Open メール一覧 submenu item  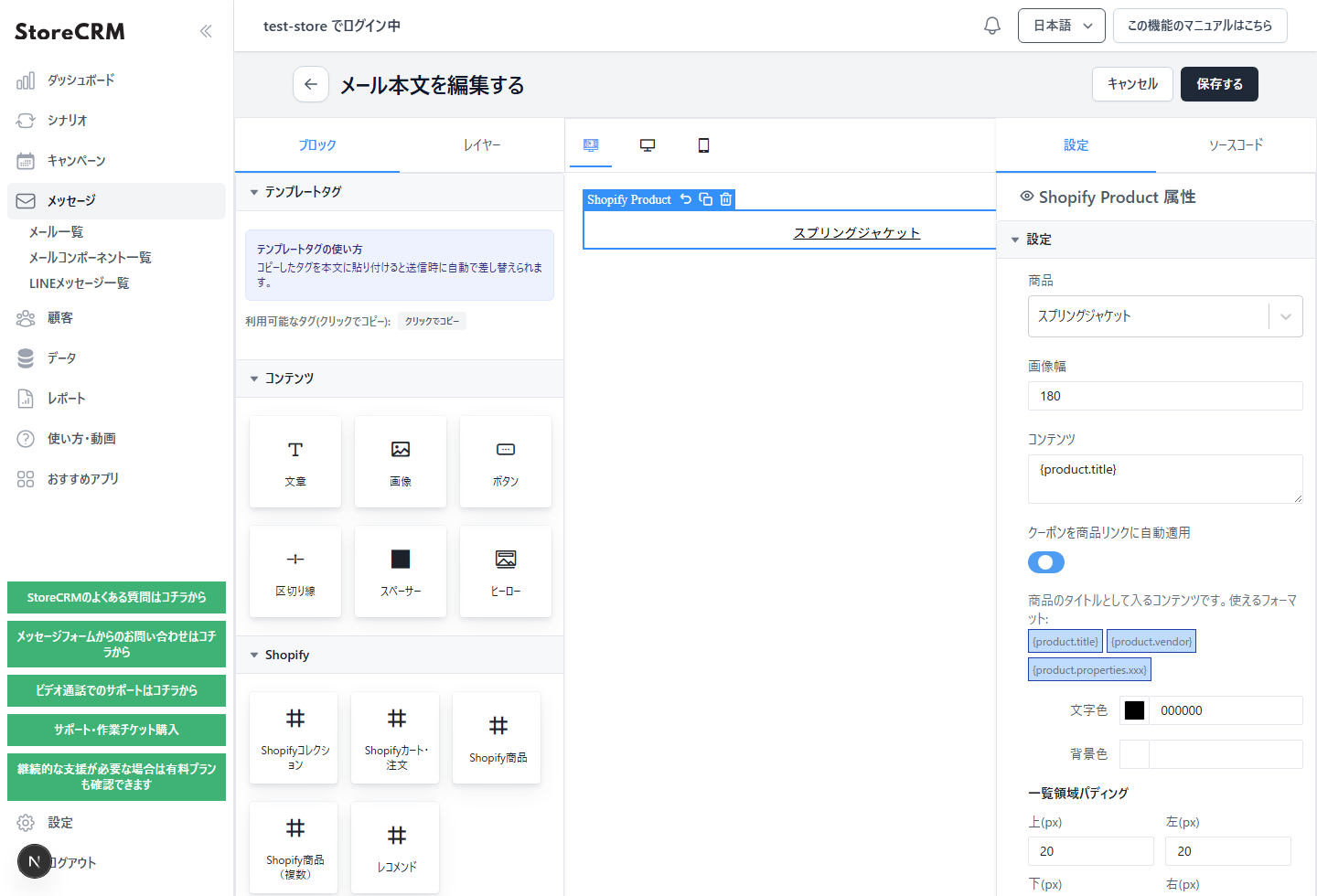point(56,232)
